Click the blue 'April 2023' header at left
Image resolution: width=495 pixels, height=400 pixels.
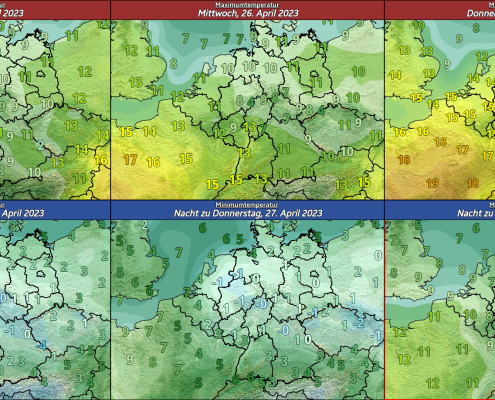(23, 213)
